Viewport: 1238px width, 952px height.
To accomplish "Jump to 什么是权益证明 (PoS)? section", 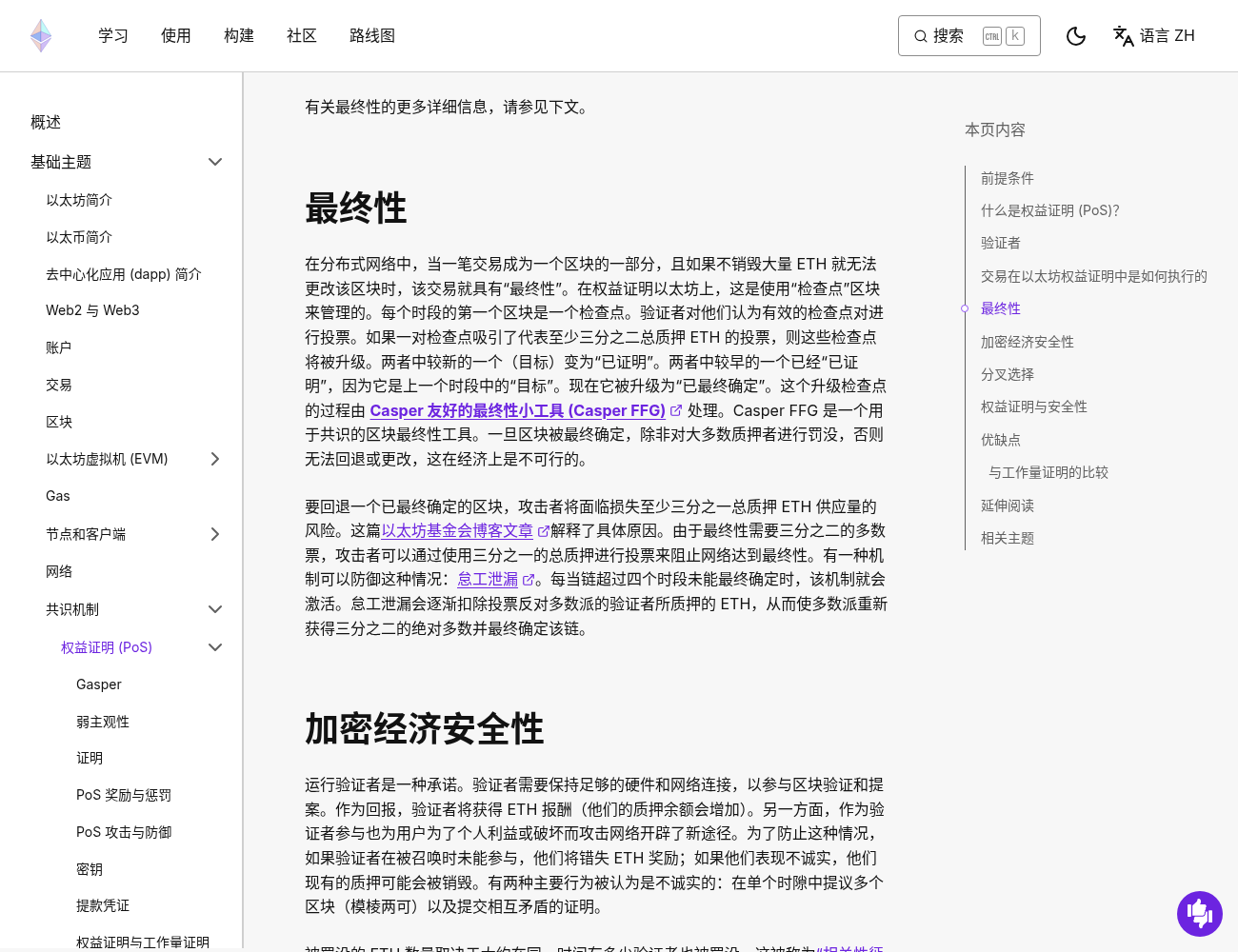I will [1050, 210].
